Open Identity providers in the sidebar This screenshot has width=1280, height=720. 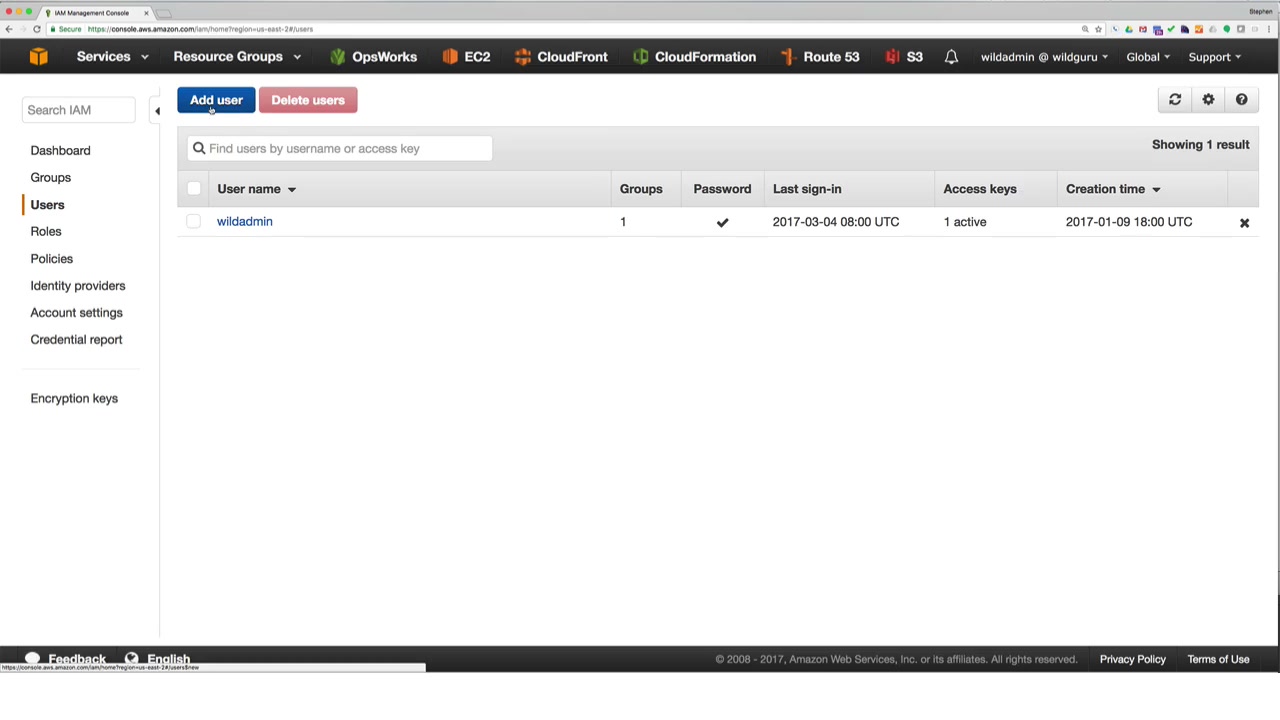[78, 286]
